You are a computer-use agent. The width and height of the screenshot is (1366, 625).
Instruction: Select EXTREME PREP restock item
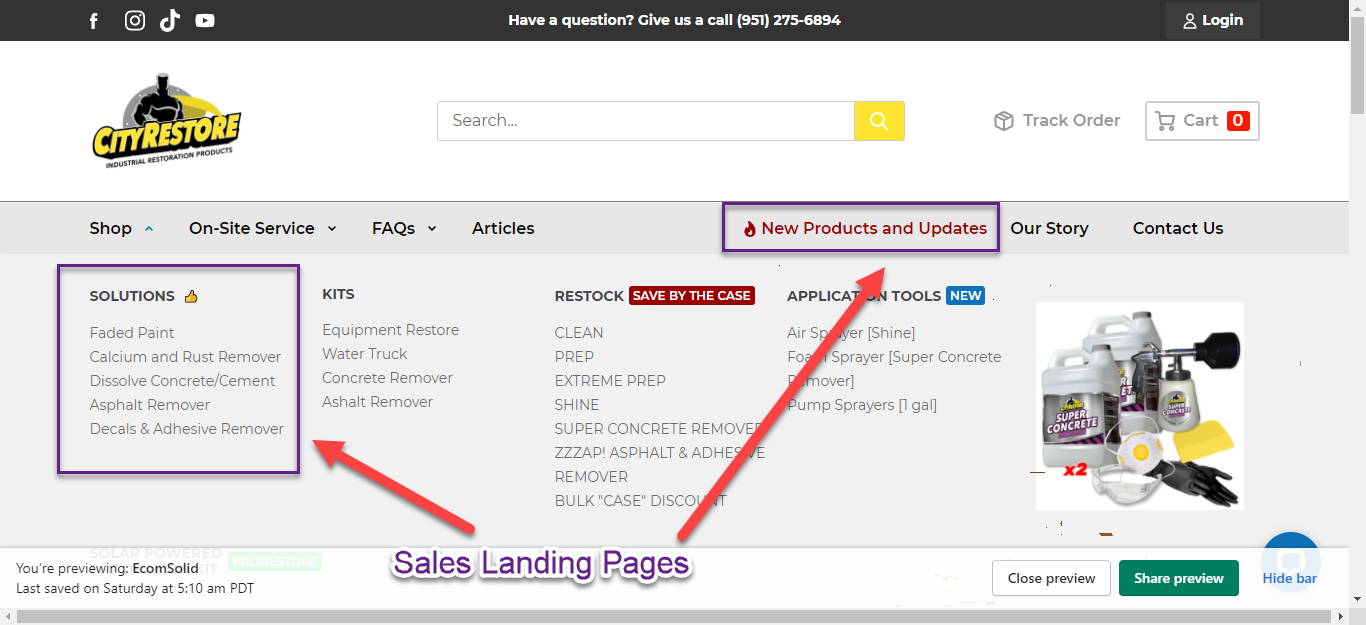click(x=610, y=381)
